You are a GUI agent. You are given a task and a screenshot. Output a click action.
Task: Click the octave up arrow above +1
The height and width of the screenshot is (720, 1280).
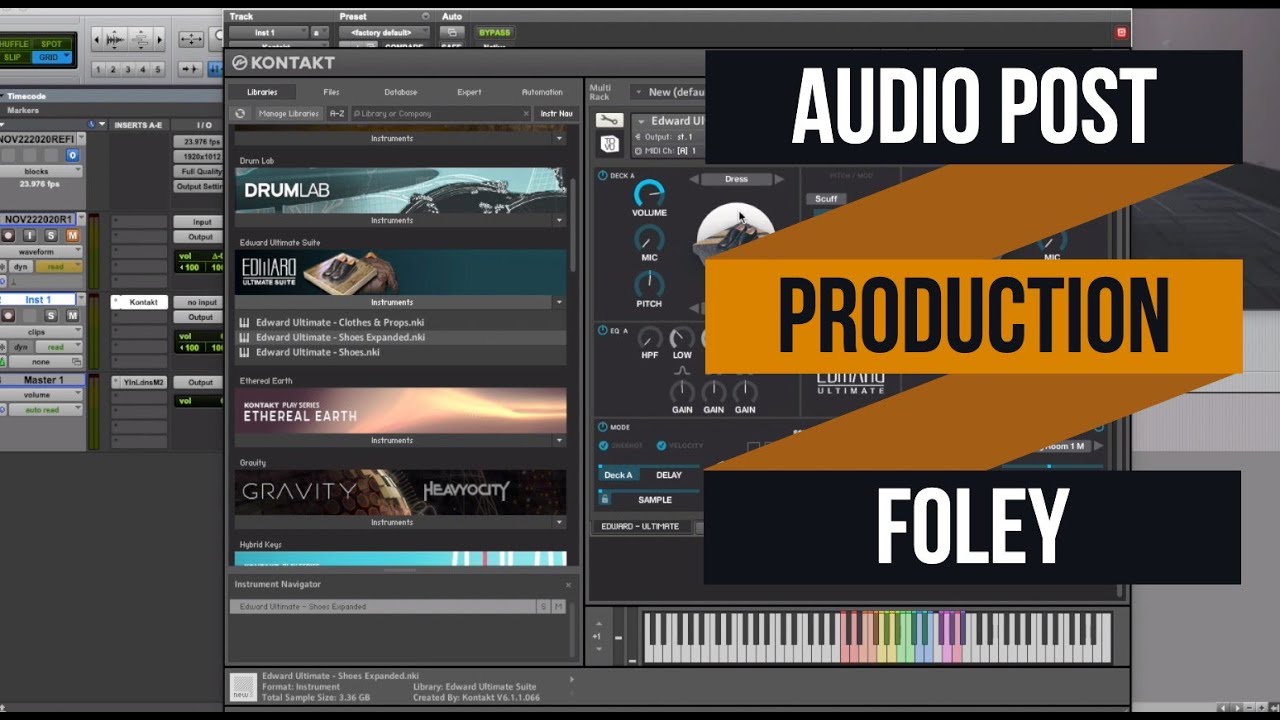pos(597,624)
